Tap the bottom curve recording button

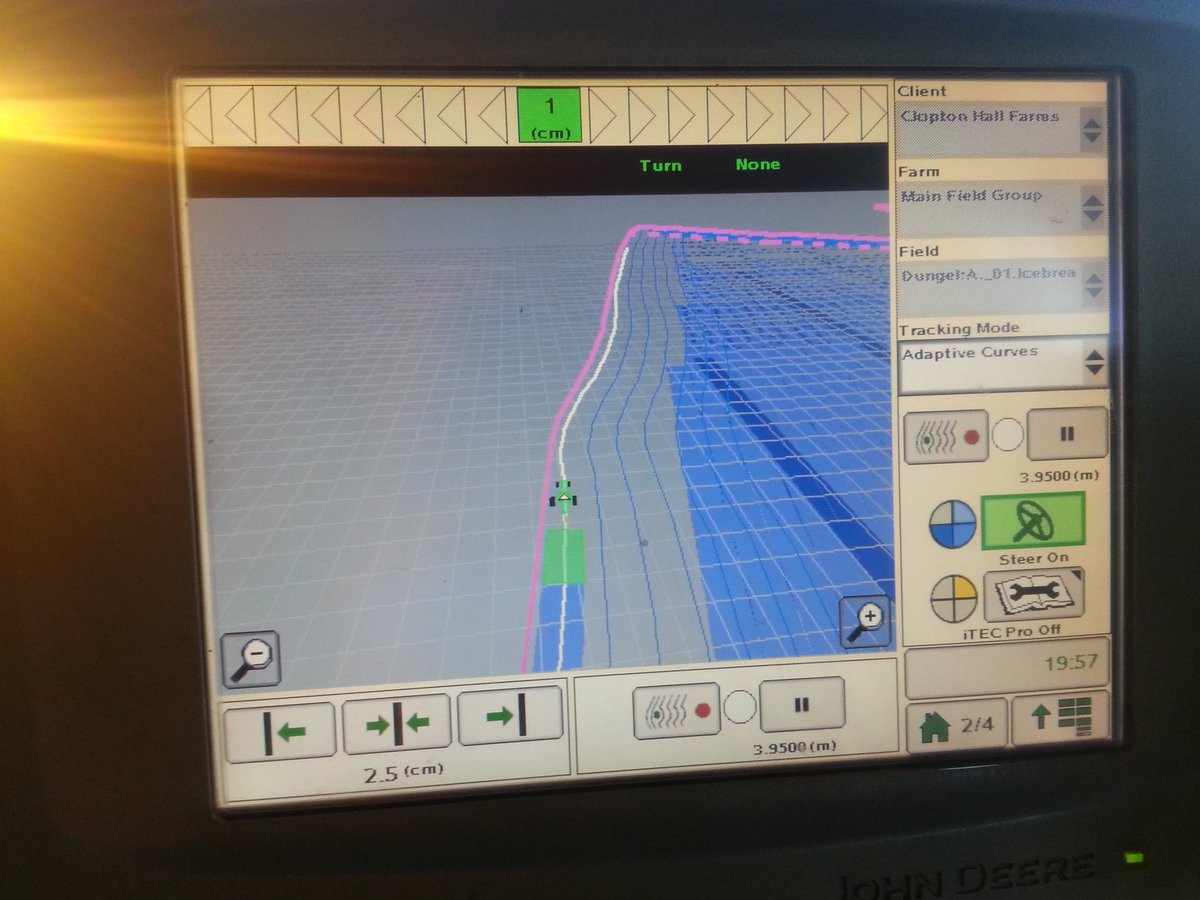pyautogui.click(x=676, y=711)
